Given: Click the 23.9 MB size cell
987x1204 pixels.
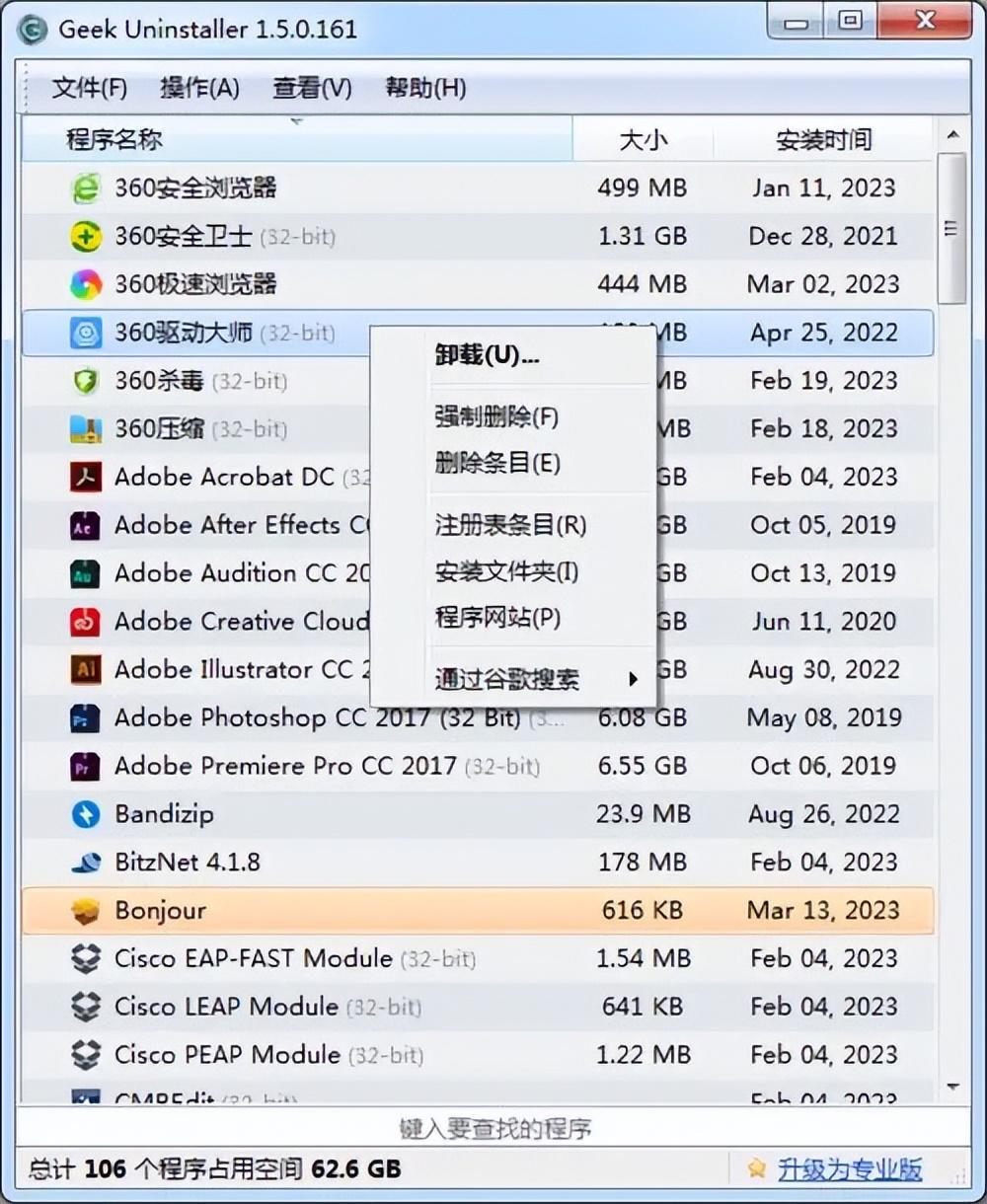Looking at the screenshot, I should point(643,814).
